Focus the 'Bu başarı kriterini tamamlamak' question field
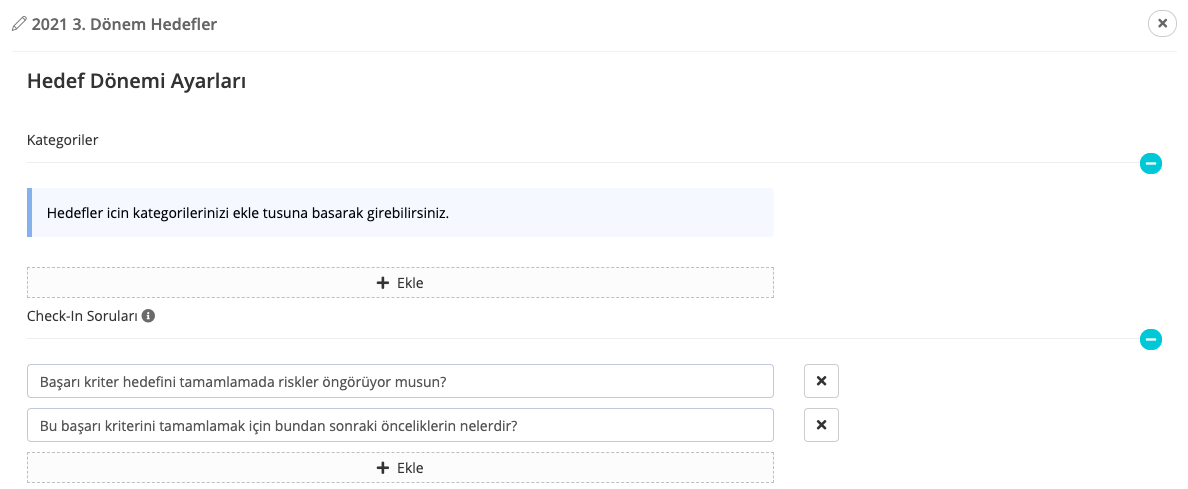 400,425
